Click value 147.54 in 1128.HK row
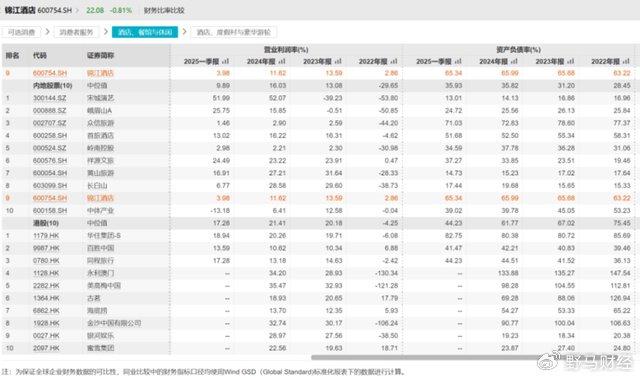The image size is (640, 378). [620, 273]
